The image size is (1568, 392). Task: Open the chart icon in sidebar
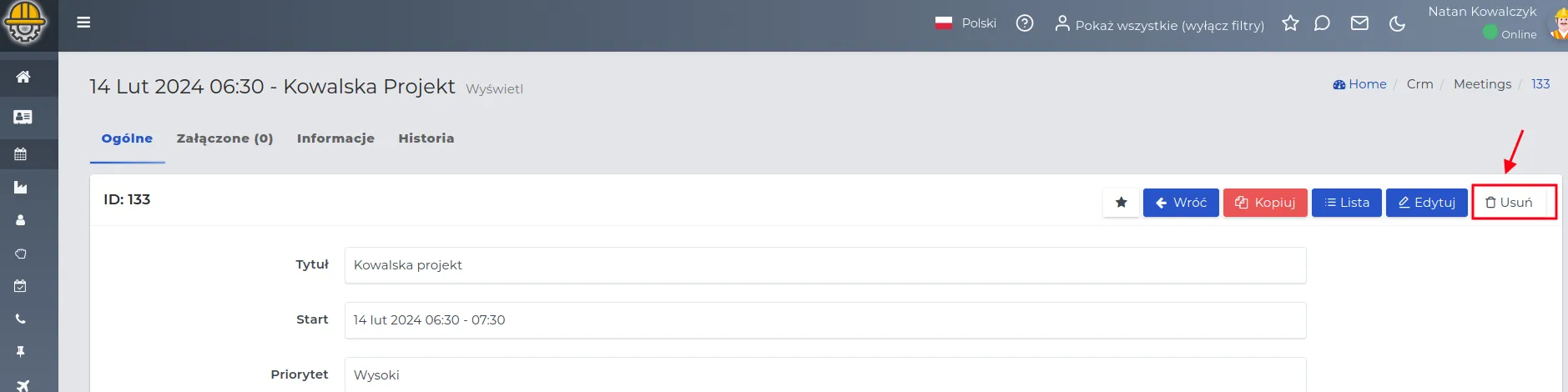[21, 188]
